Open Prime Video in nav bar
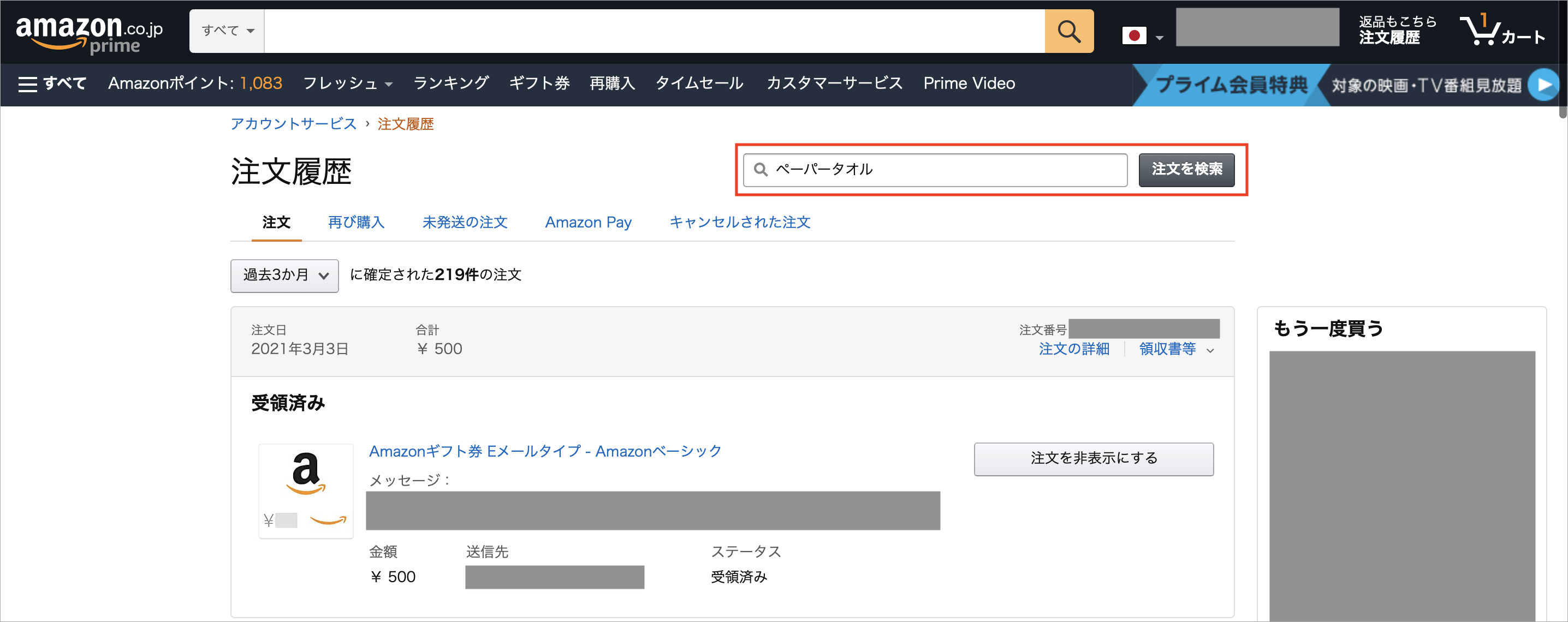Image resolution: width=1568 pixels, height=622 pixels. [x=969, y=84]
